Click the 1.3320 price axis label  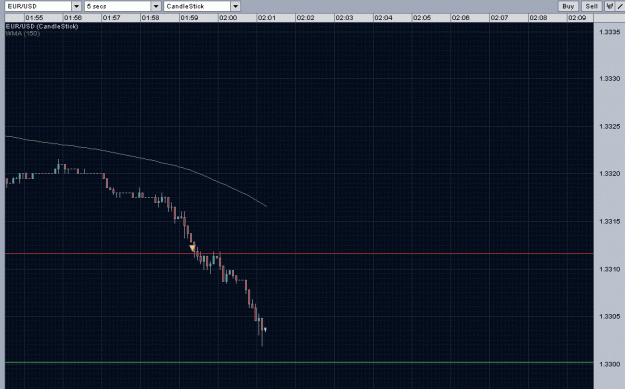[x=610, y=174]
